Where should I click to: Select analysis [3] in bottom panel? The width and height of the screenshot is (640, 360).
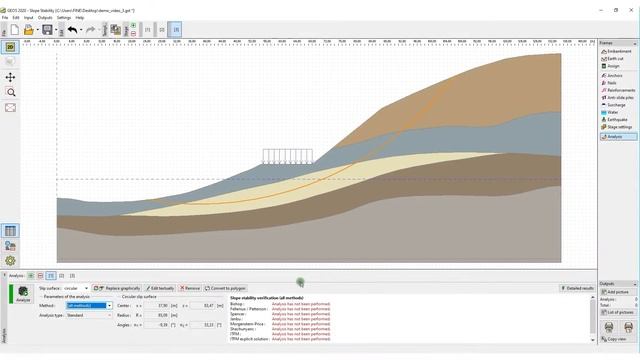click(72, 276)
